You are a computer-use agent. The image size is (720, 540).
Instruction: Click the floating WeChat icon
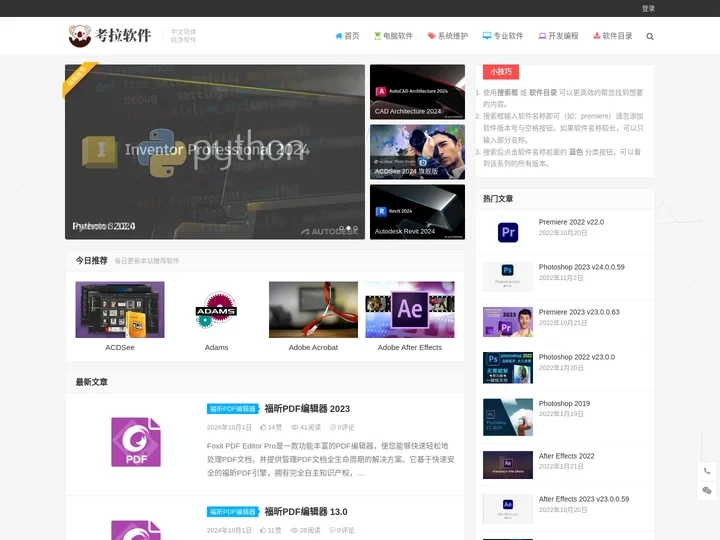(x=707, y=490)
